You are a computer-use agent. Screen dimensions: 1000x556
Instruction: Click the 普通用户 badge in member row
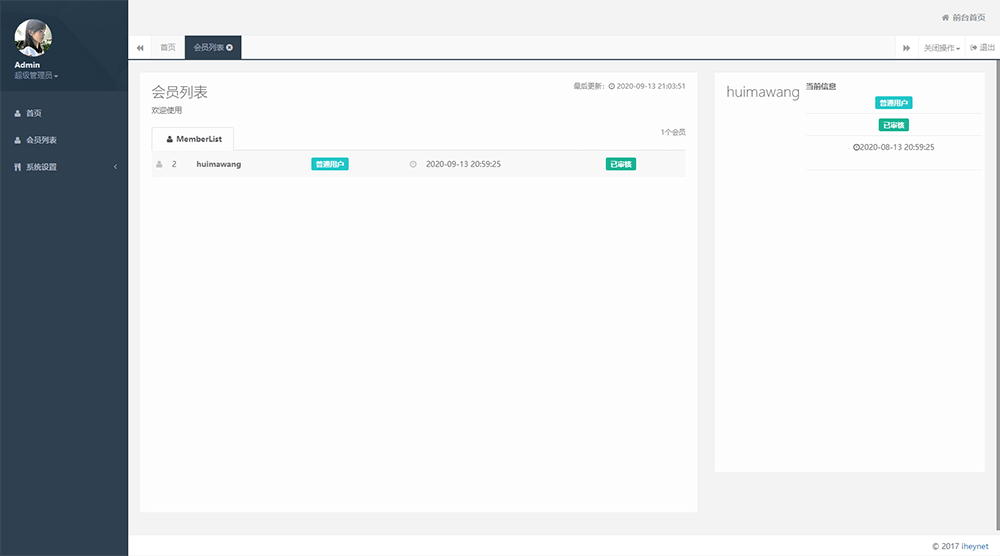pos(330,164)
